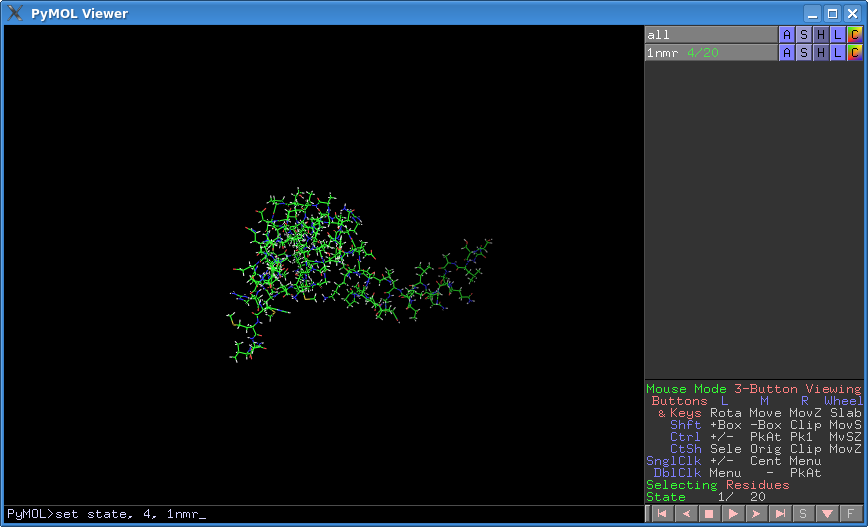Image resolution: width=868 pixels, height=527 pixels.
Task: Switch mouse mode from 3-Button Viewing
Action: [x=752, y=389]
